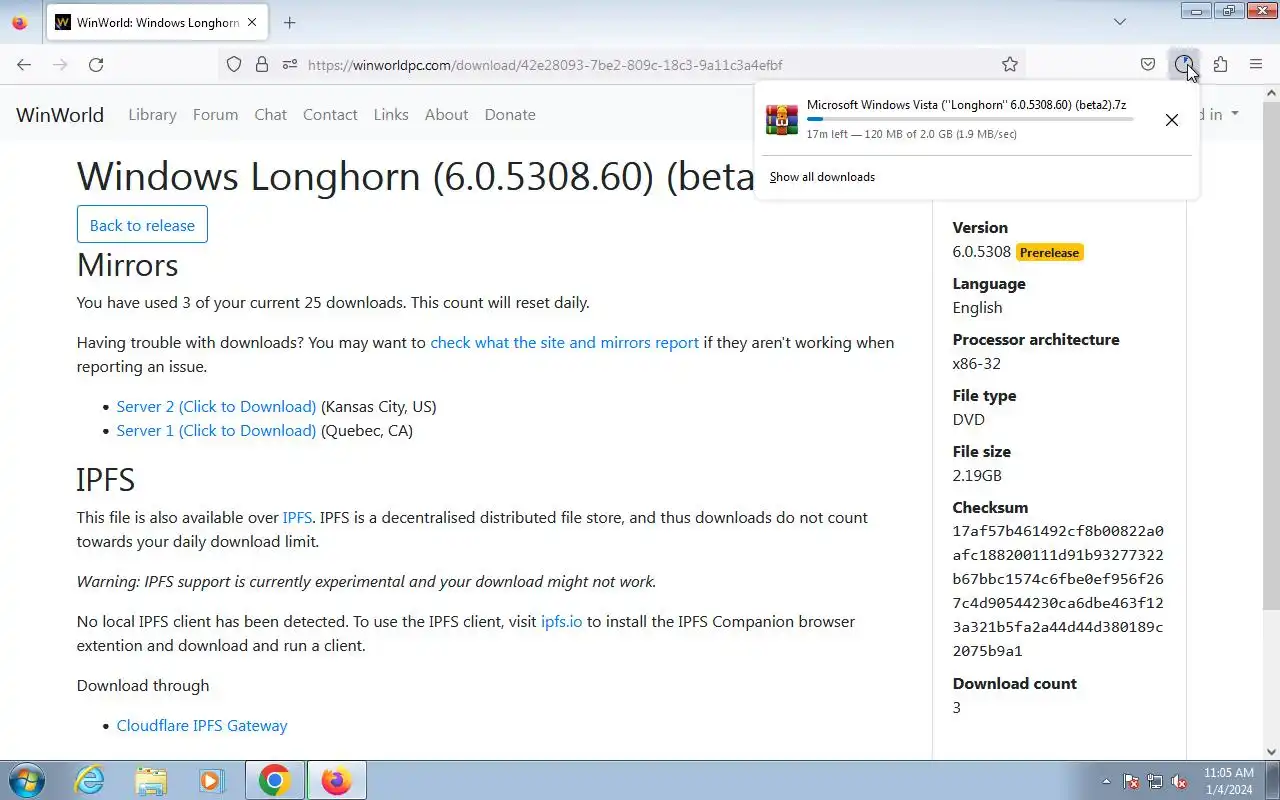Bookmark this page with the star
1280x800 pixels.
(x=1010, y=64)
